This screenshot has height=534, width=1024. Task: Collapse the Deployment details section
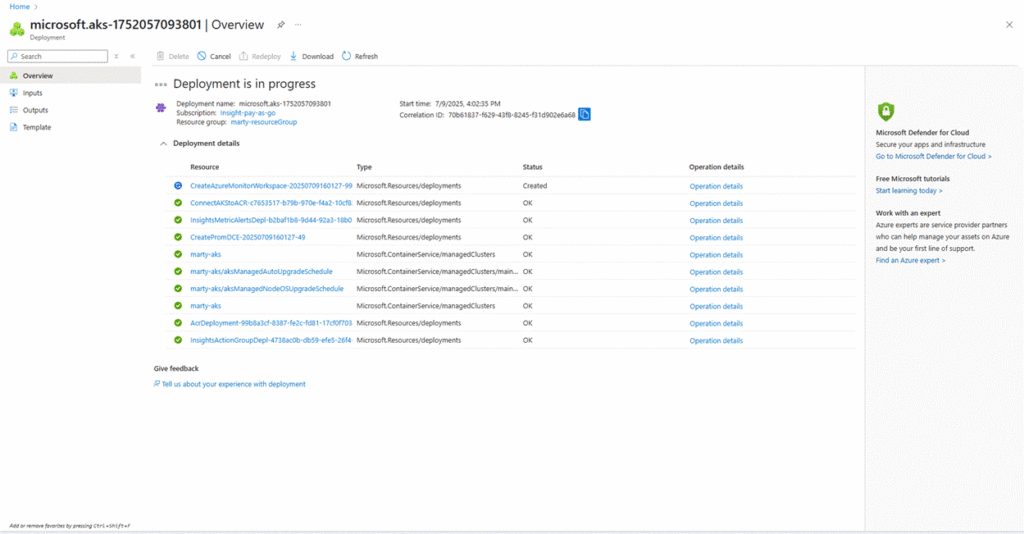pos(163,143)
